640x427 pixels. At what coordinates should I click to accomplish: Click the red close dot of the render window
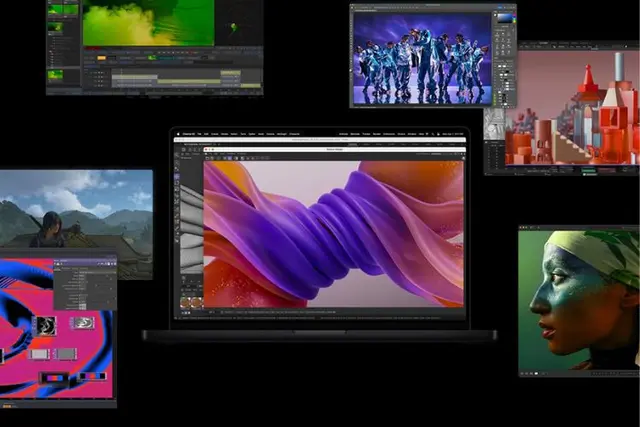[x=207, y=149]
